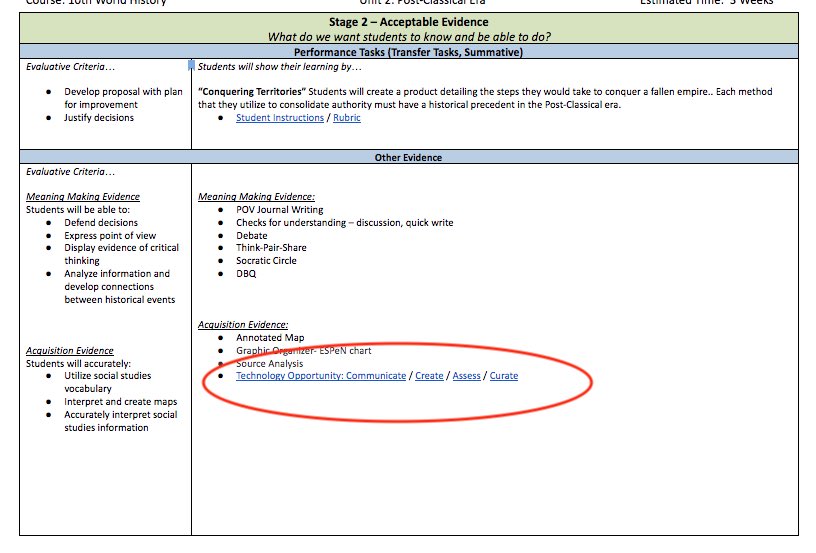The height and width of the screenshot is (553, 816).
Task: Click the 'Debate' bullet item
Action: (x=251, y=235)
